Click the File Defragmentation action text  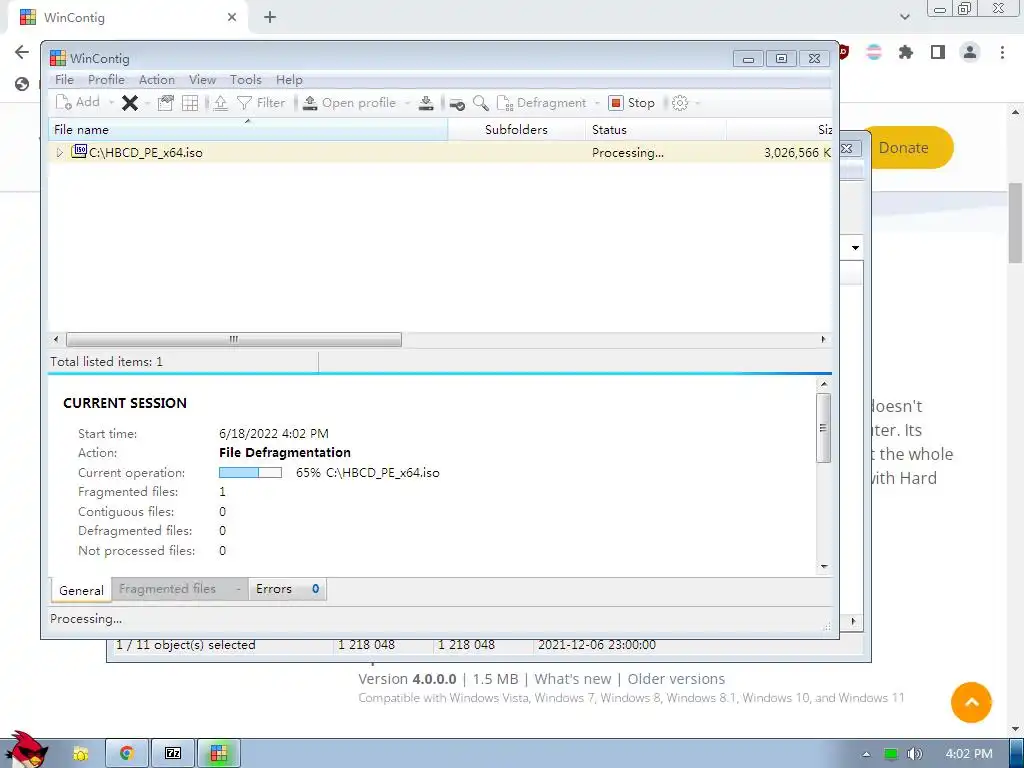click(x=285, y=453)
